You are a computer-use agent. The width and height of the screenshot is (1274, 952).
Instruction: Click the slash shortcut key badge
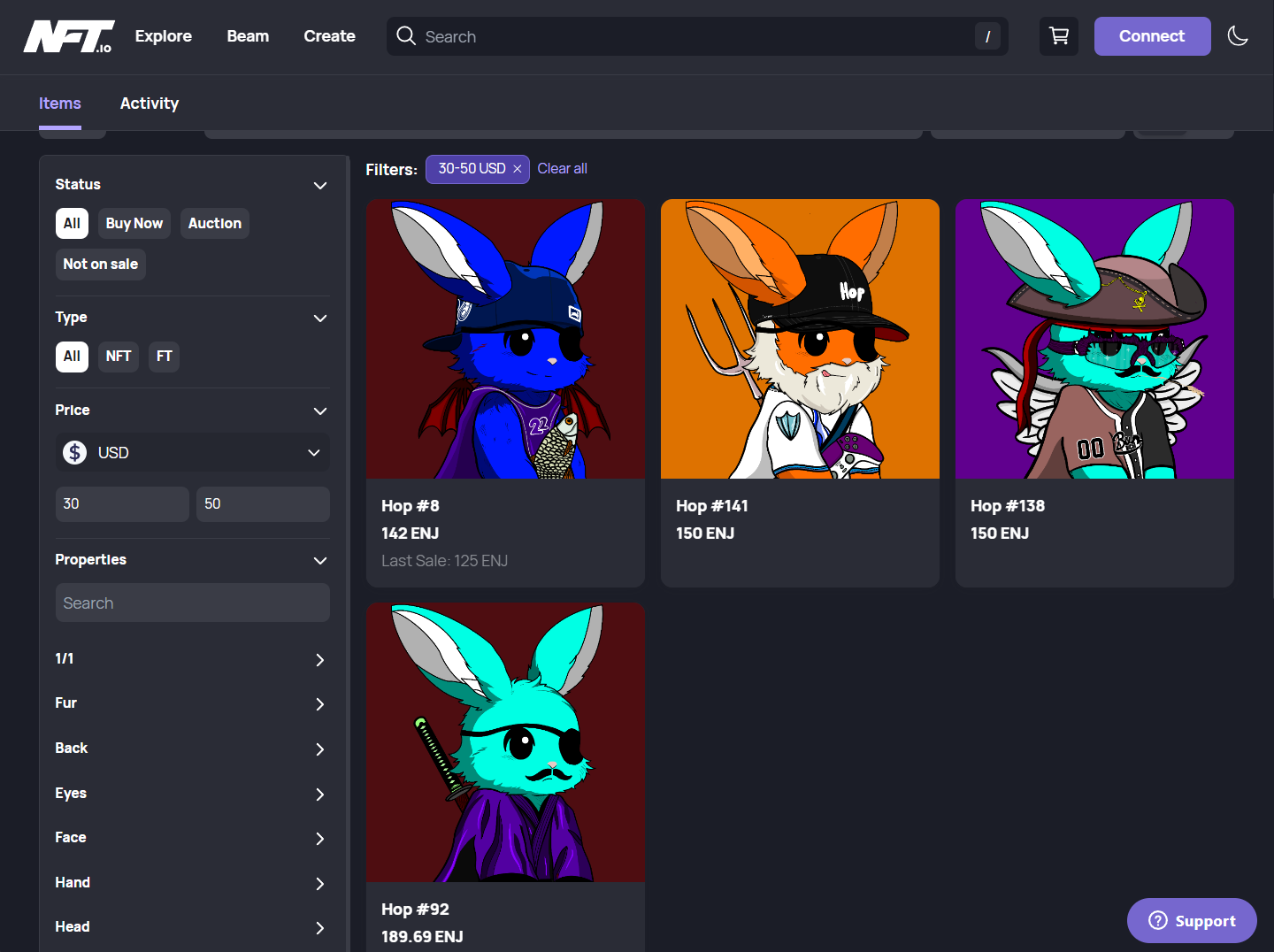pos(987,36)
